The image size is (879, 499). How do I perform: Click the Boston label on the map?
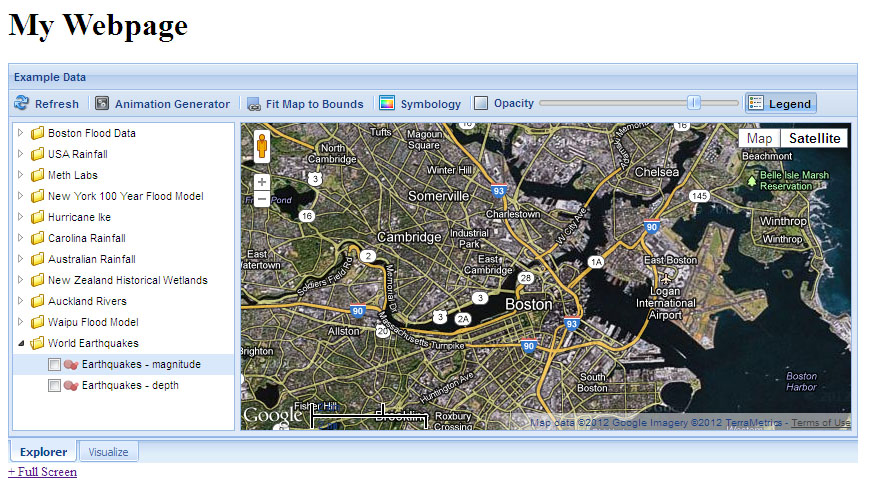coord(529,304)
